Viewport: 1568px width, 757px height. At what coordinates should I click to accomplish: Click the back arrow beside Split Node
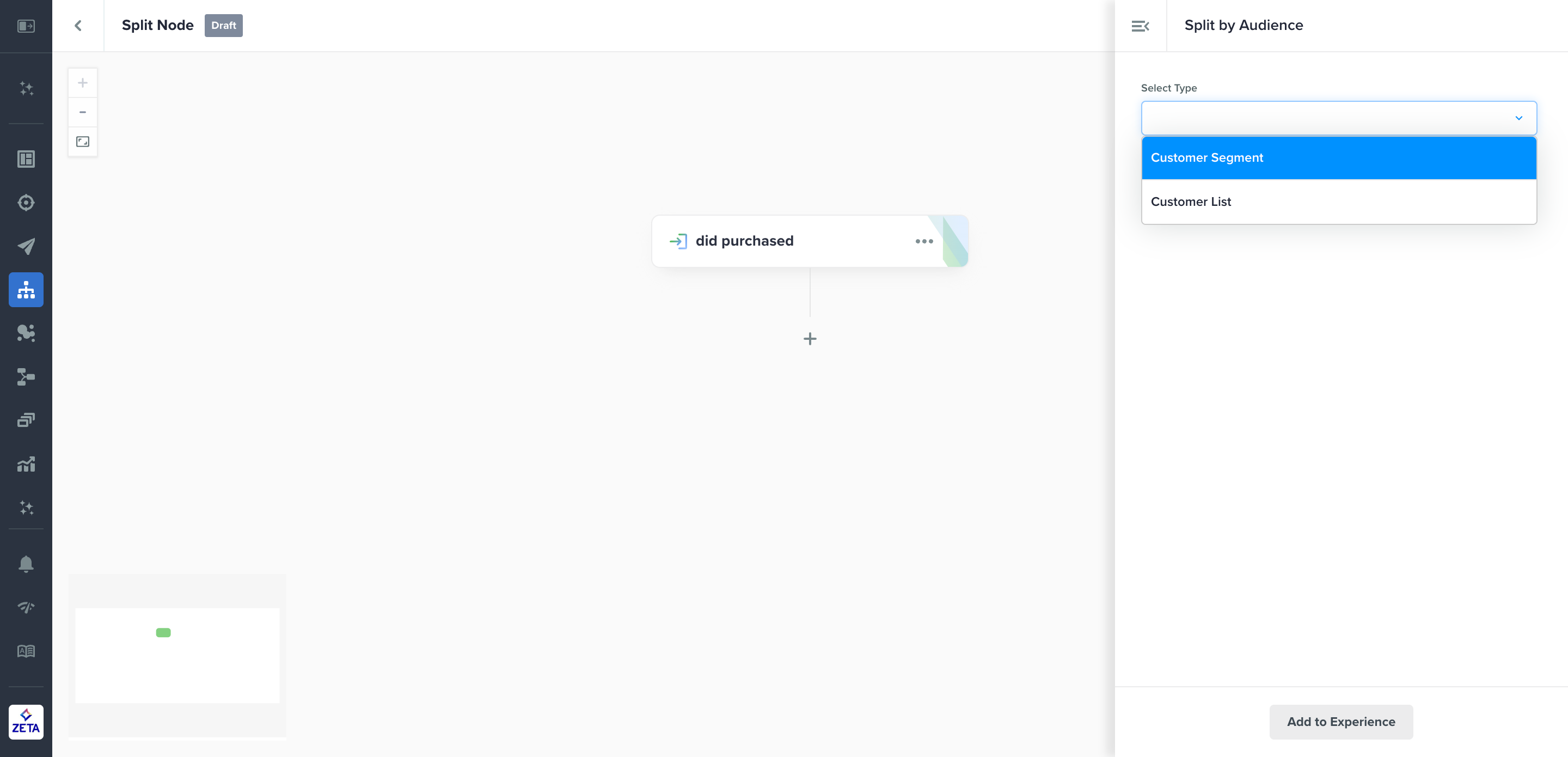(x=78, y=26)
